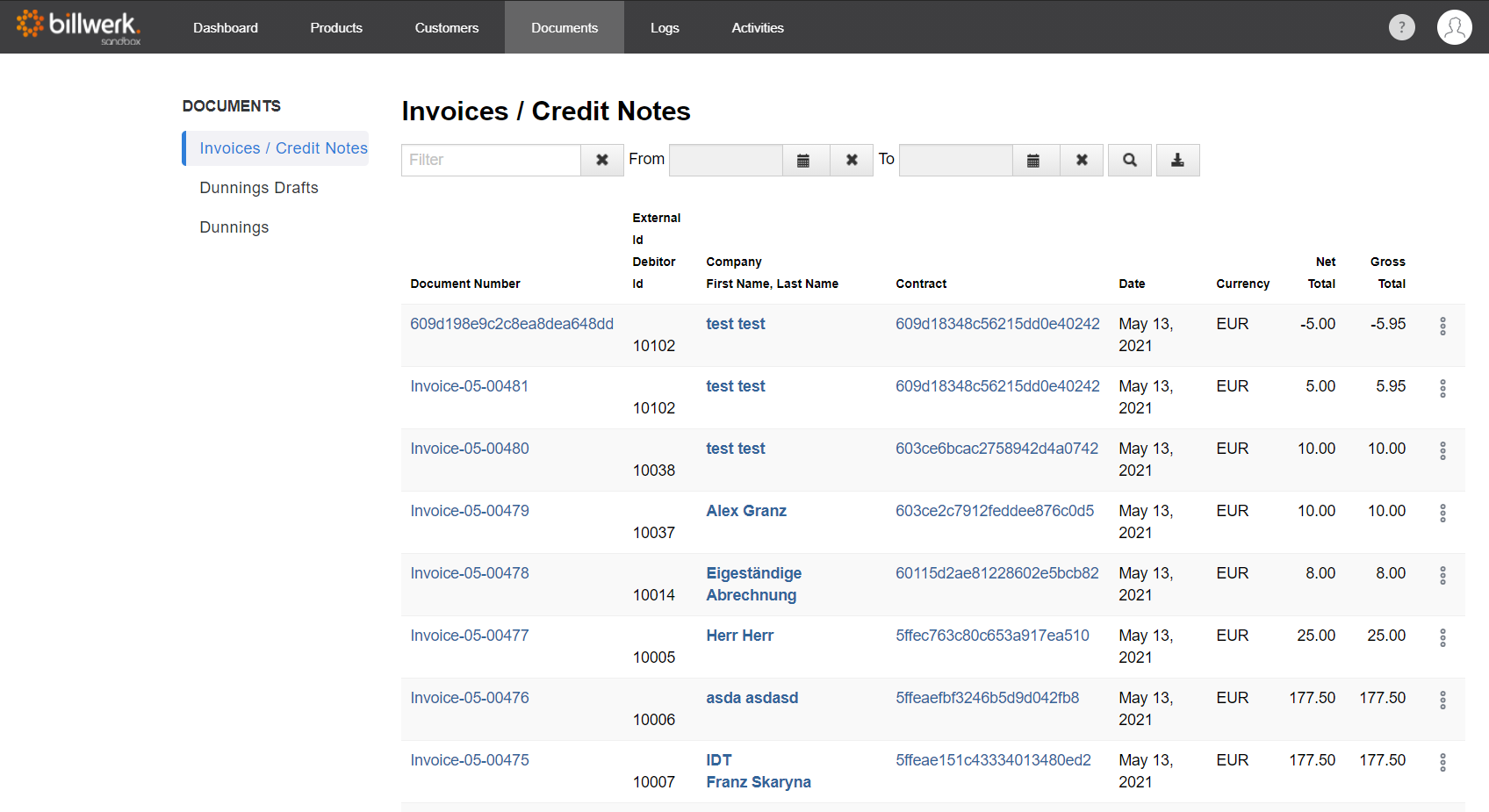Image resolution: width=1489 pixels, height=812 pixels.
Task: Open actions menu for Invoice-05-00481
Action: [1442, 389]
